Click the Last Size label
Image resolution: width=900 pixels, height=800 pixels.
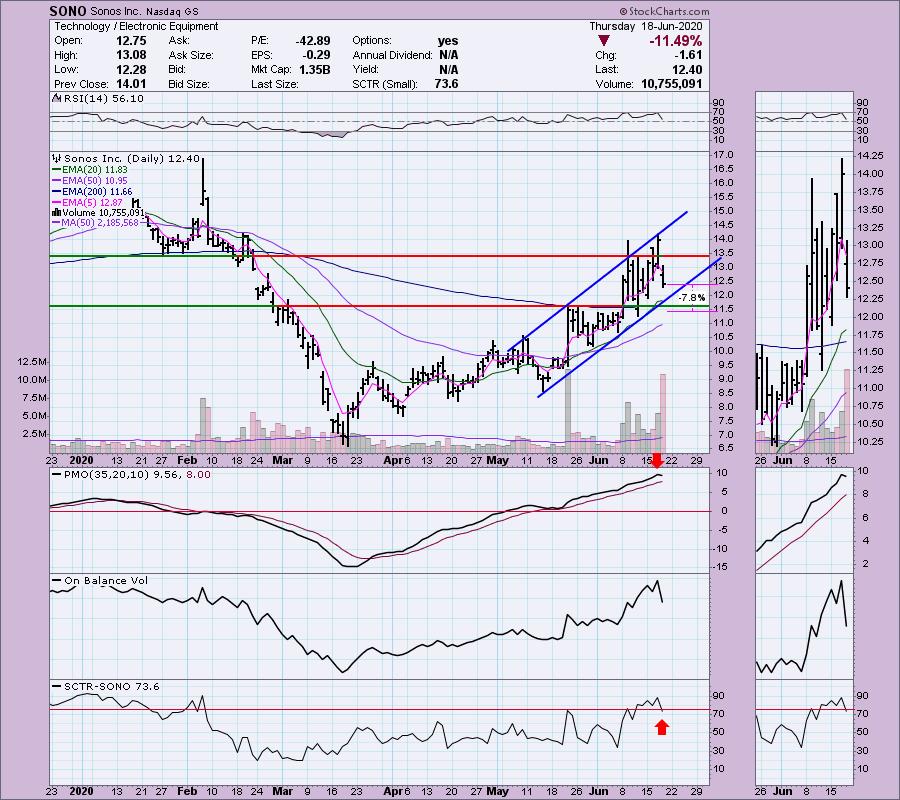point(274,84)
